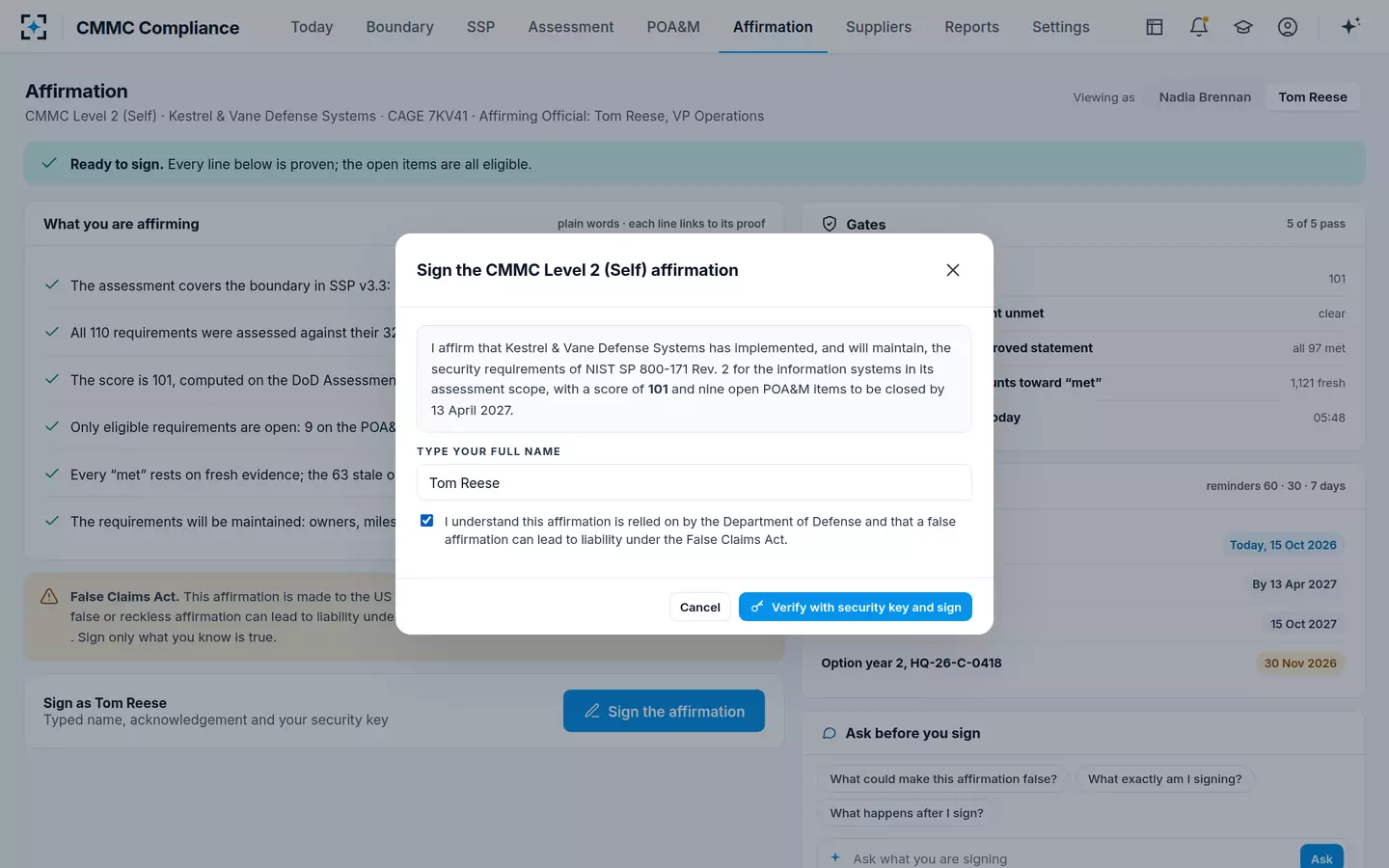
Task: Click the Sign the affirmation button
Action: click(x=664, y=711)
